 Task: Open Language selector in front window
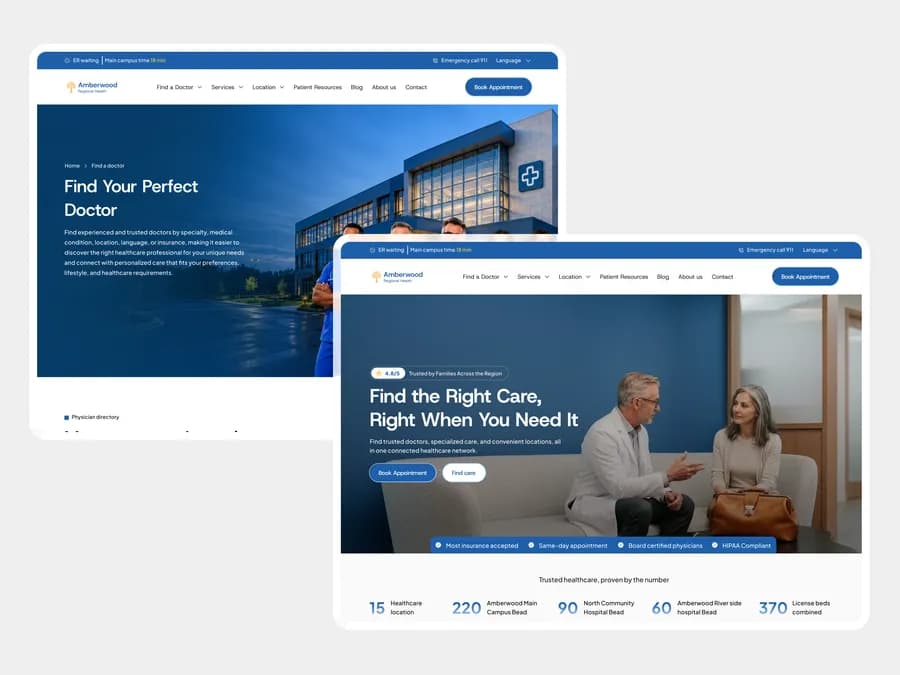pos(820,250)
